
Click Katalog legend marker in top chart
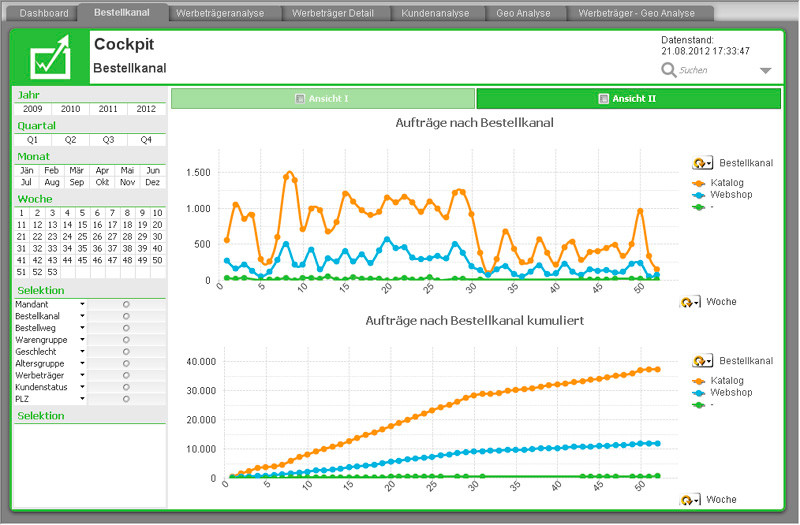point(698,183)
